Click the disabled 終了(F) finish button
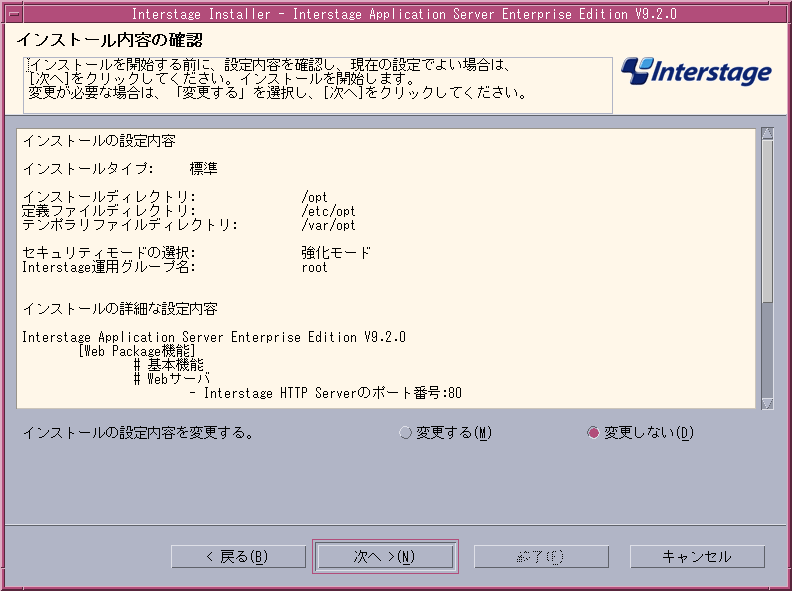This screenshot has height=591, width=792. 541,557
